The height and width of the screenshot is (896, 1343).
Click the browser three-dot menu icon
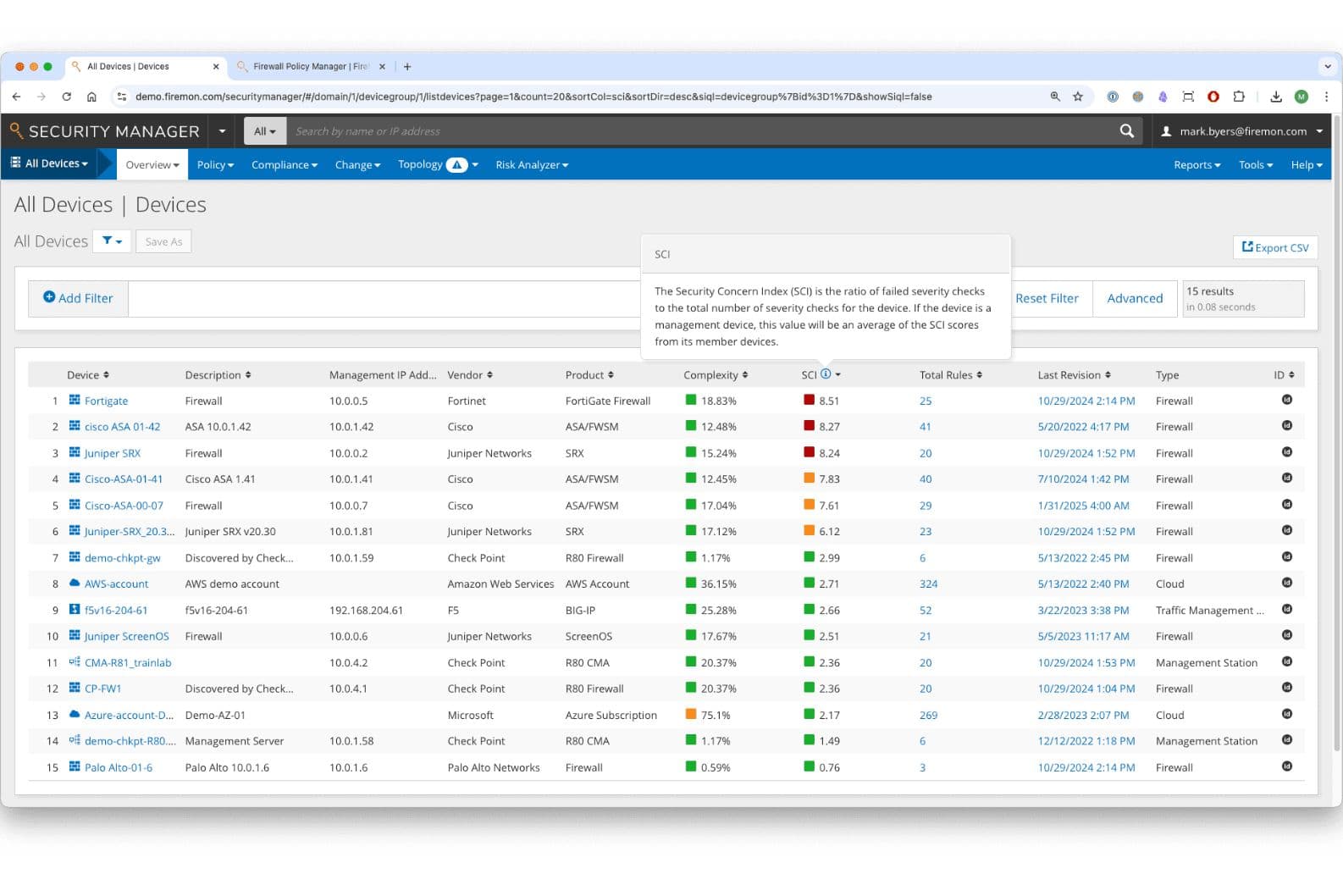tap(1326, 97)
